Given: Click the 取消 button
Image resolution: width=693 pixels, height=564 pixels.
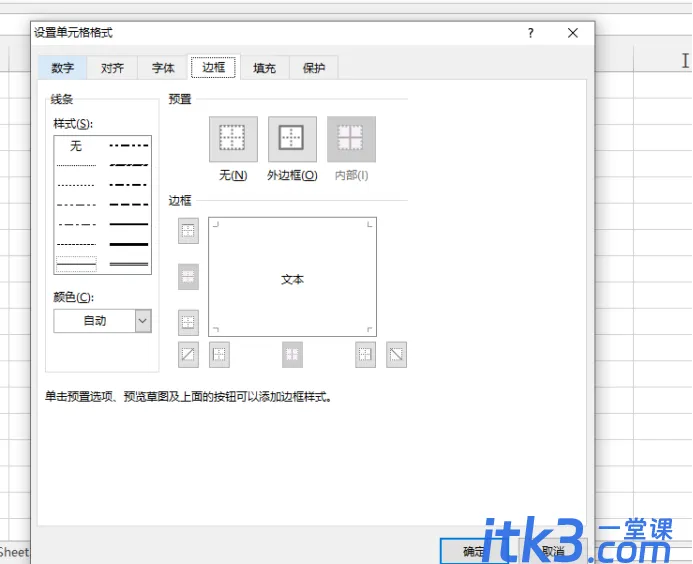Looking at the screenshot, I should pos(553,551).
